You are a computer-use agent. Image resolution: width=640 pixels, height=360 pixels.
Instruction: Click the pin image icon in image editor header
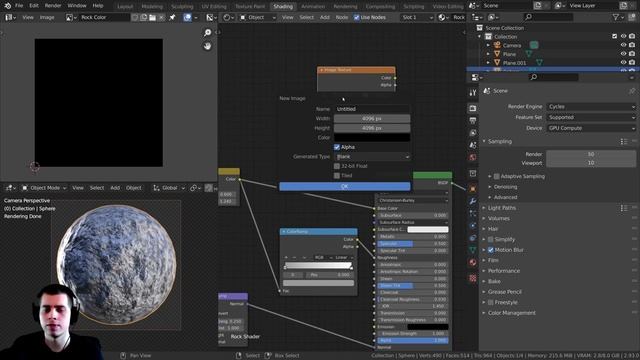tap(172, 18)
